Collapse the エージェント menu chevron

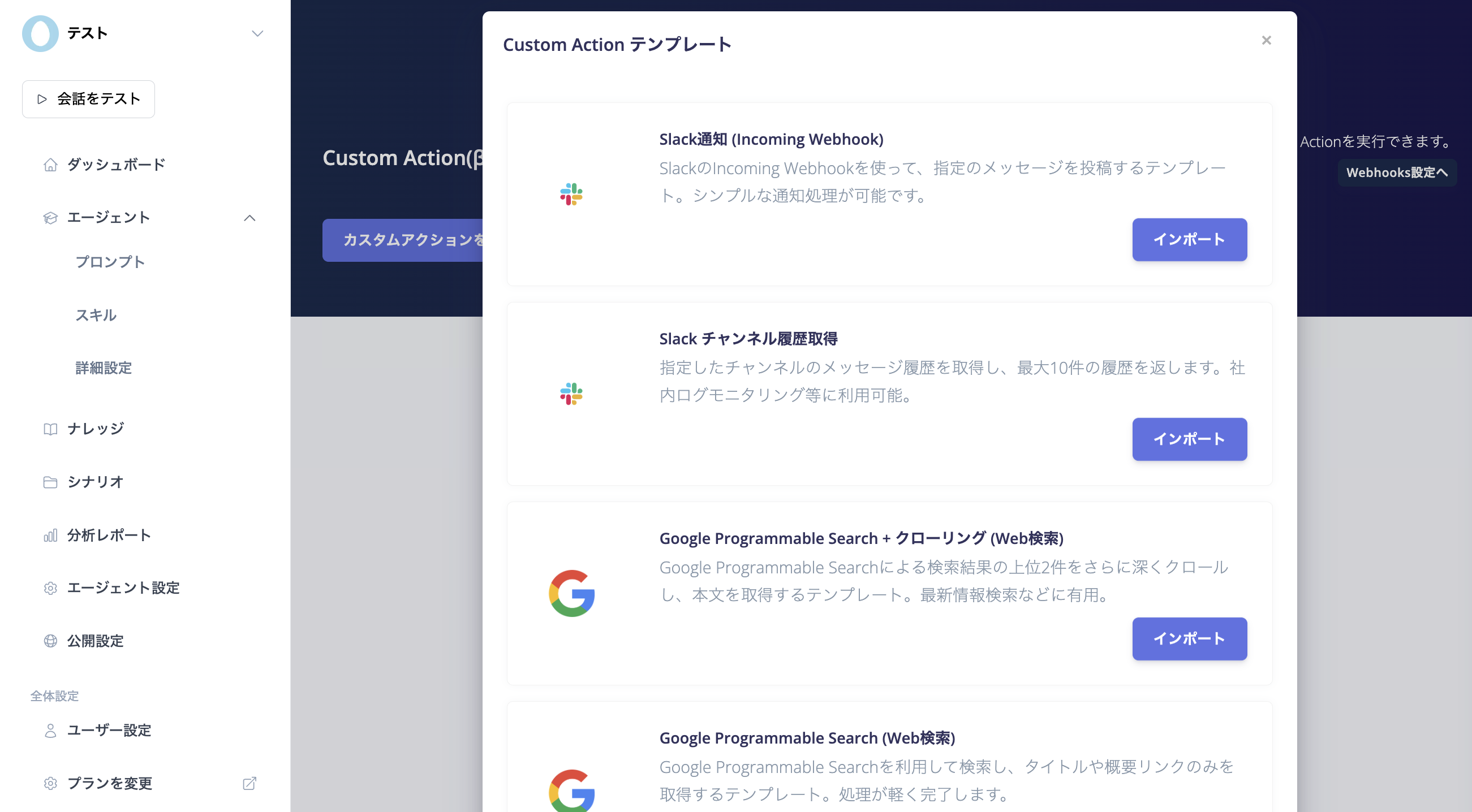(x=249, y=218)
